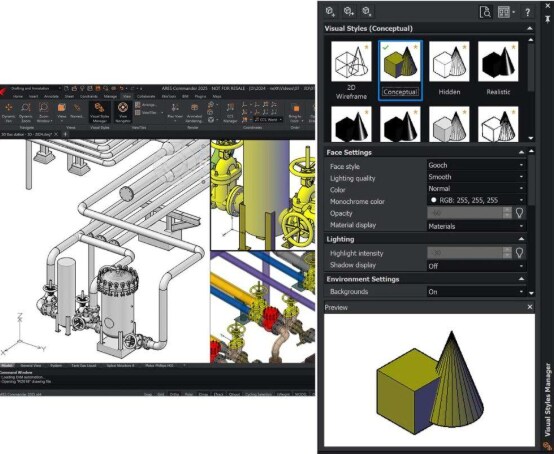Toggle the Opacity lightbulb button

coord(519,213)
